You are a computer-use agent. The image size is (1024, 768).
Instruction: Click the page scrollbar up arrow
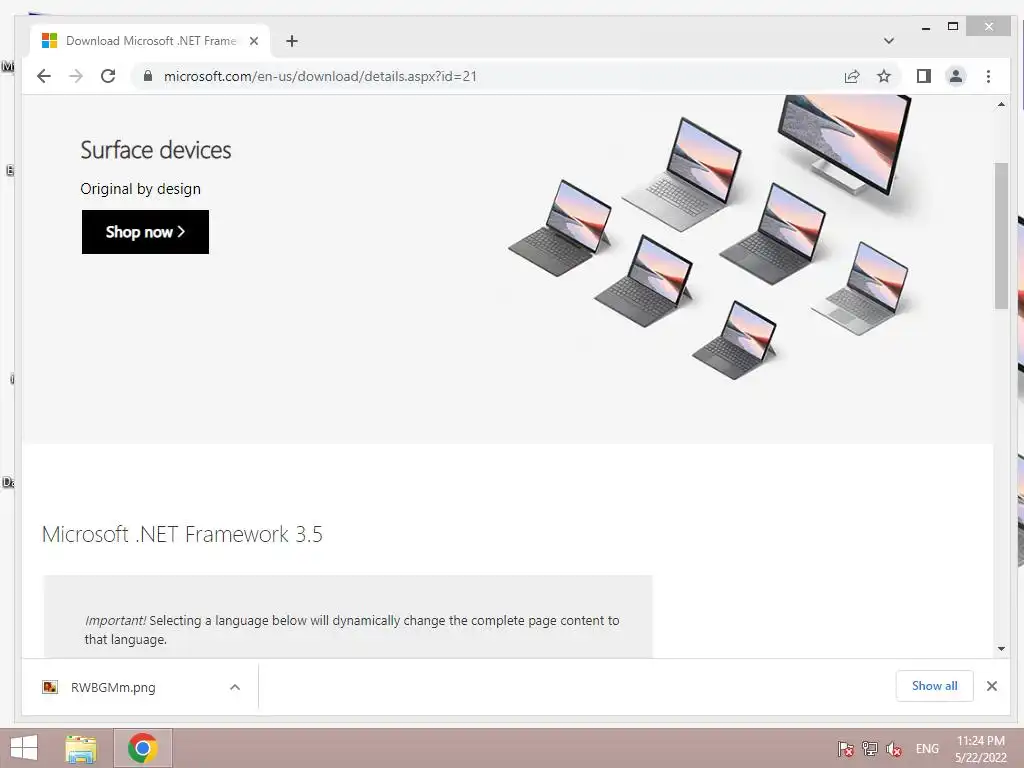pos(1001,104)
